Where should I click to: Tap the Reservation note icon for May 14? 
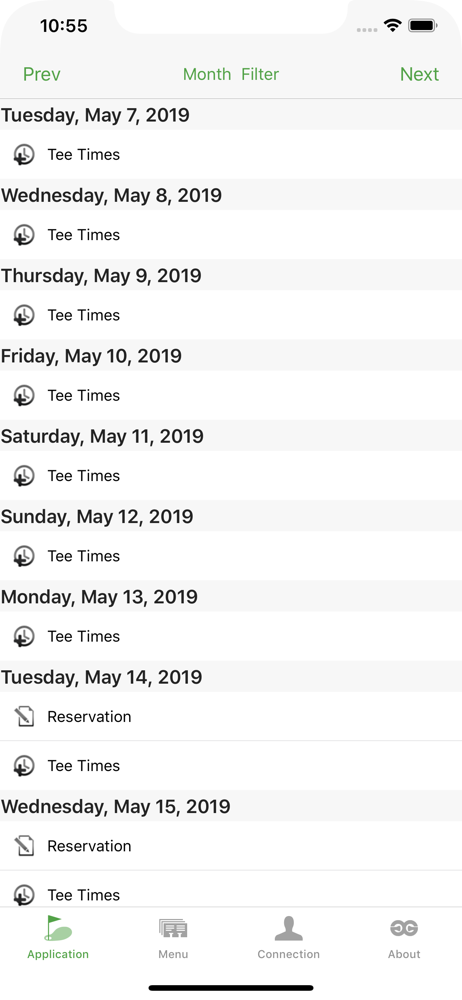24,716
